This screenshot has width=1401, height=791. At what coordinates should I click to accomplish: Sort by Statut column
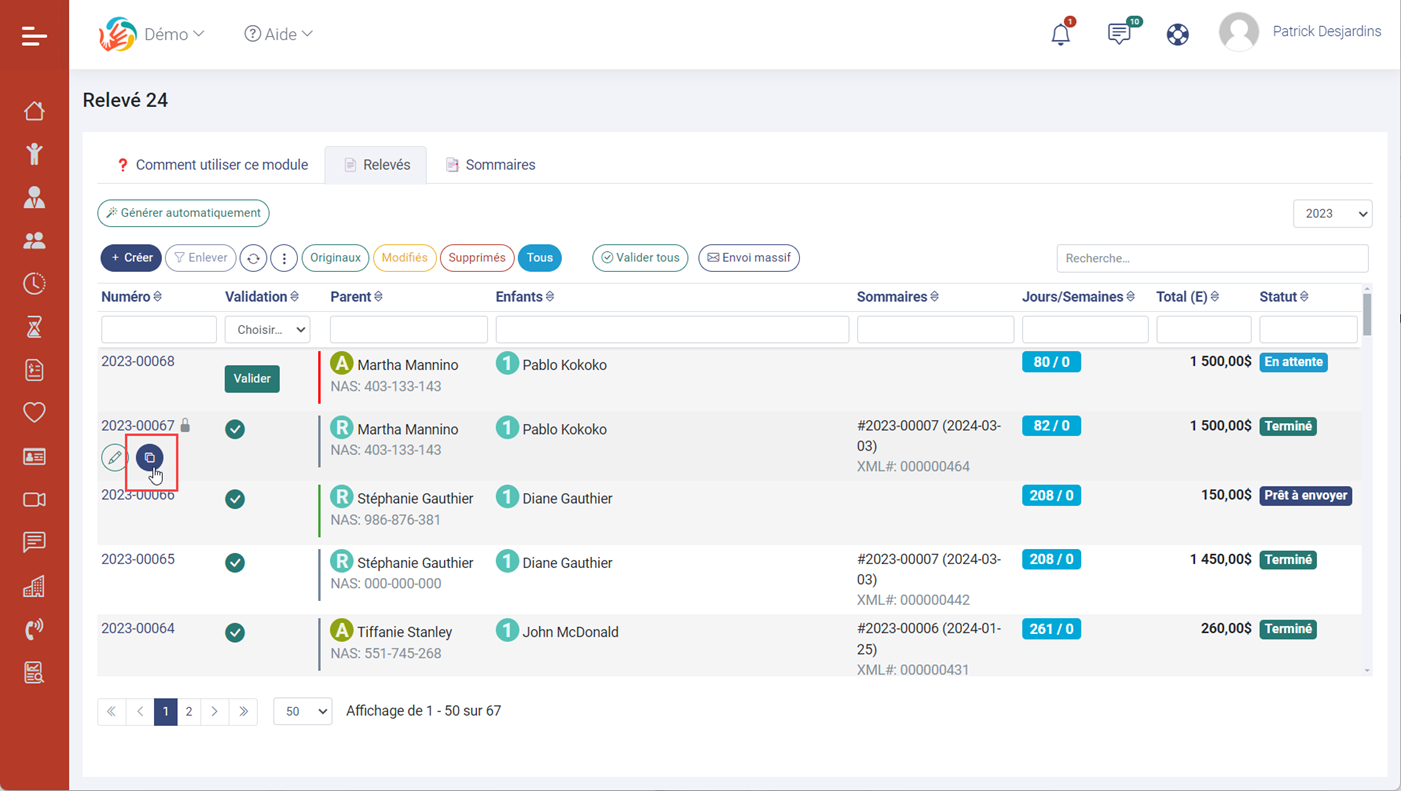[x=1284, y=297]
